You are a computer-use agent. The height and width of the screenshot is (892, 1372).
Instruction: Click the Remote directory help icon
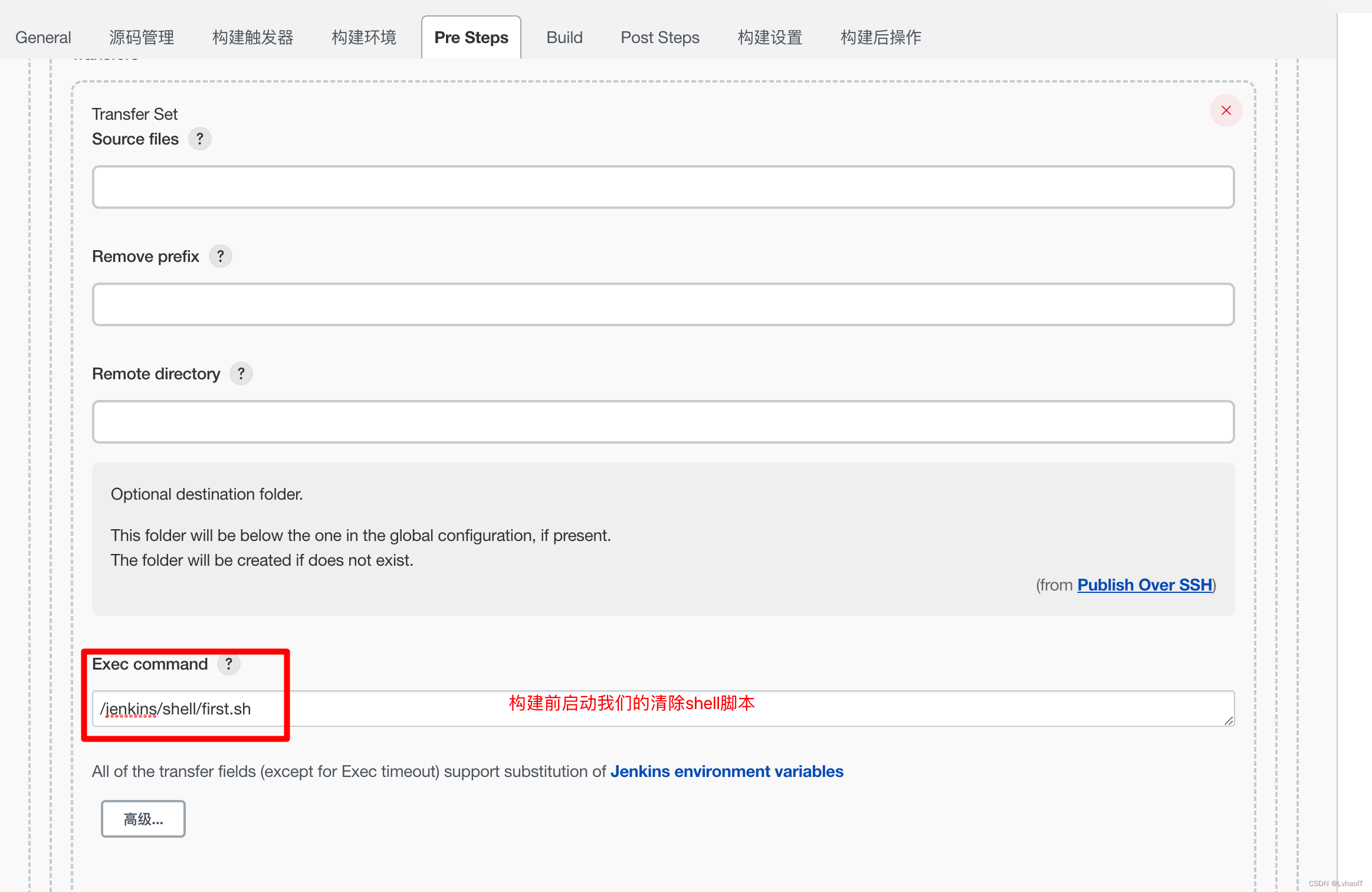(241, 373)
